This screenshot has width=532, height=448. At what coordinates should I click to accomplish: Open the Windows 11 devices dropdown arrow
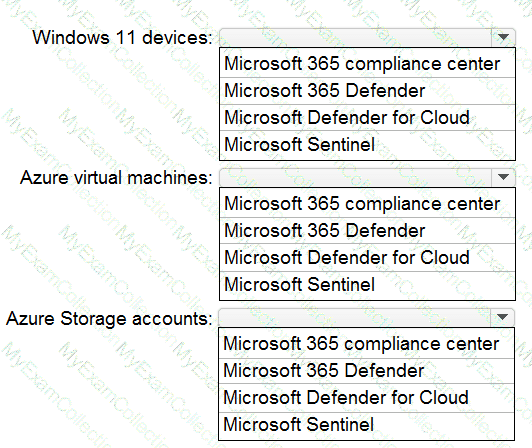(503, 37)
